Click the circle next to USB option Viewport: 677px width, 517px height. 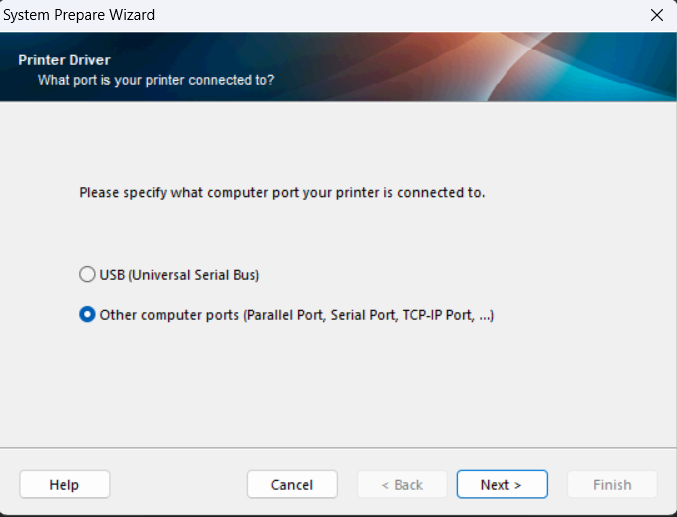click(88, 274)
